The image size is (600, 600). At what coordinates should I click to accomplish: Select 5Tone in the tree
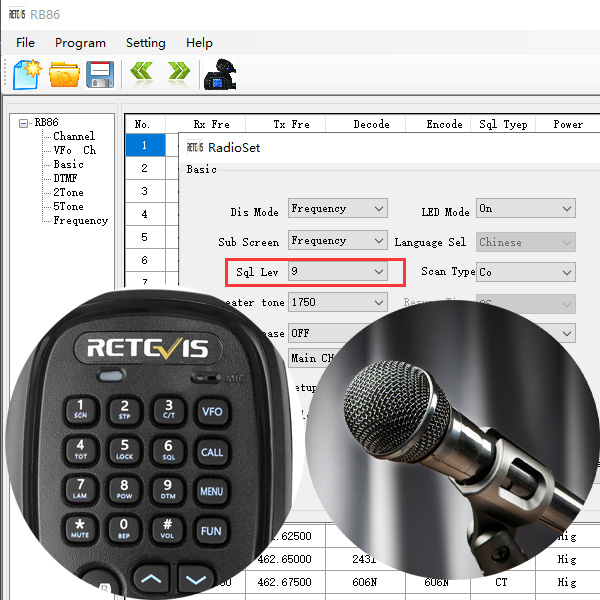[68, 206]
